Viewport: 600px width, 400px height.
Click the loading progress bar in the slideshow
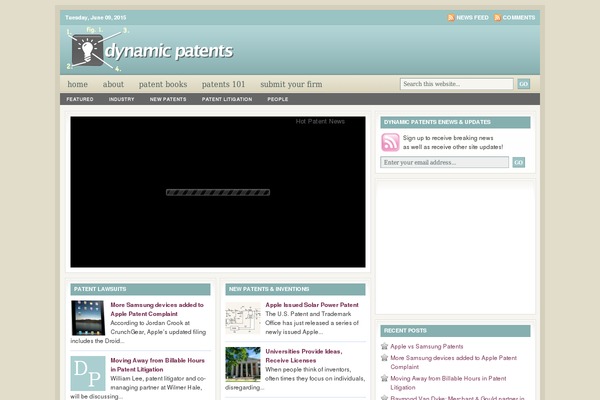click(218, 192)
